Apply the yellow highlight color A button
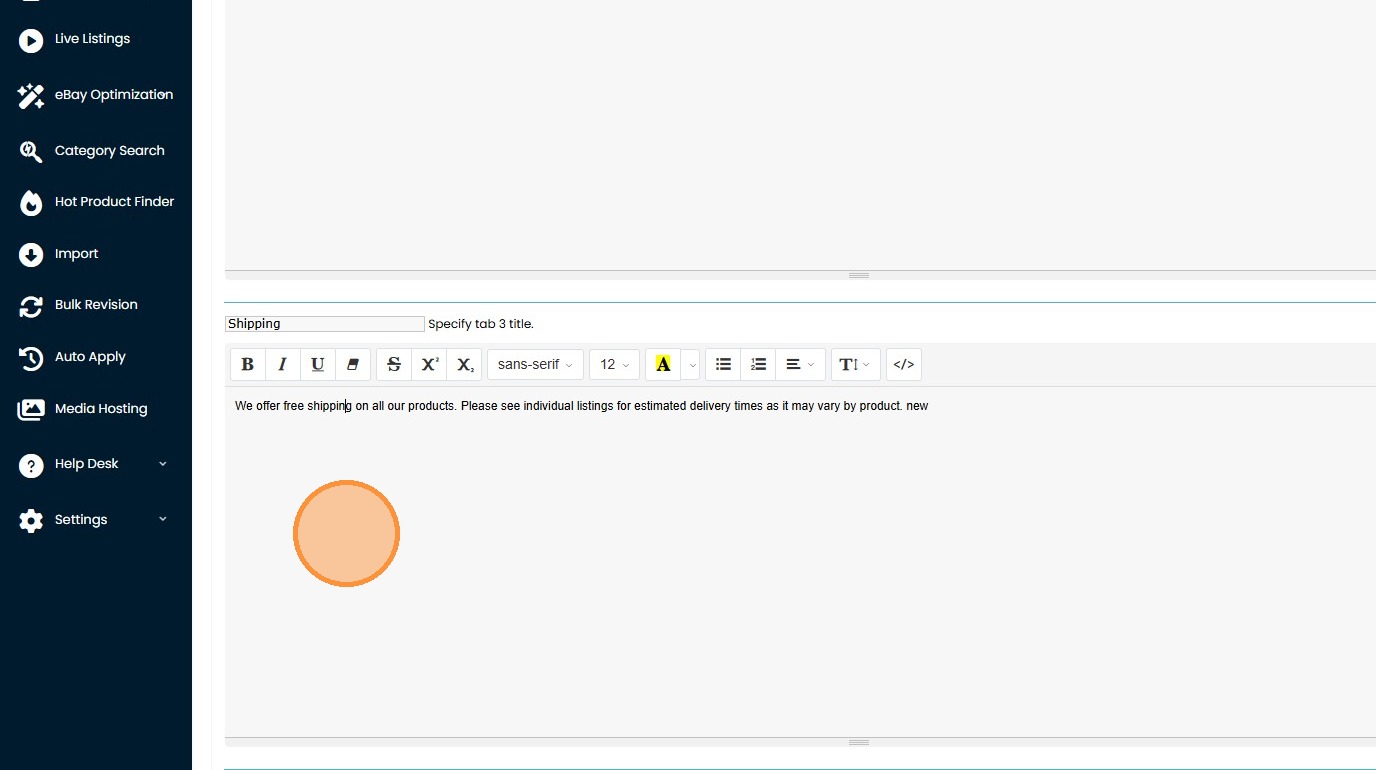This screenshot has width=1376, height=770. 663,365
